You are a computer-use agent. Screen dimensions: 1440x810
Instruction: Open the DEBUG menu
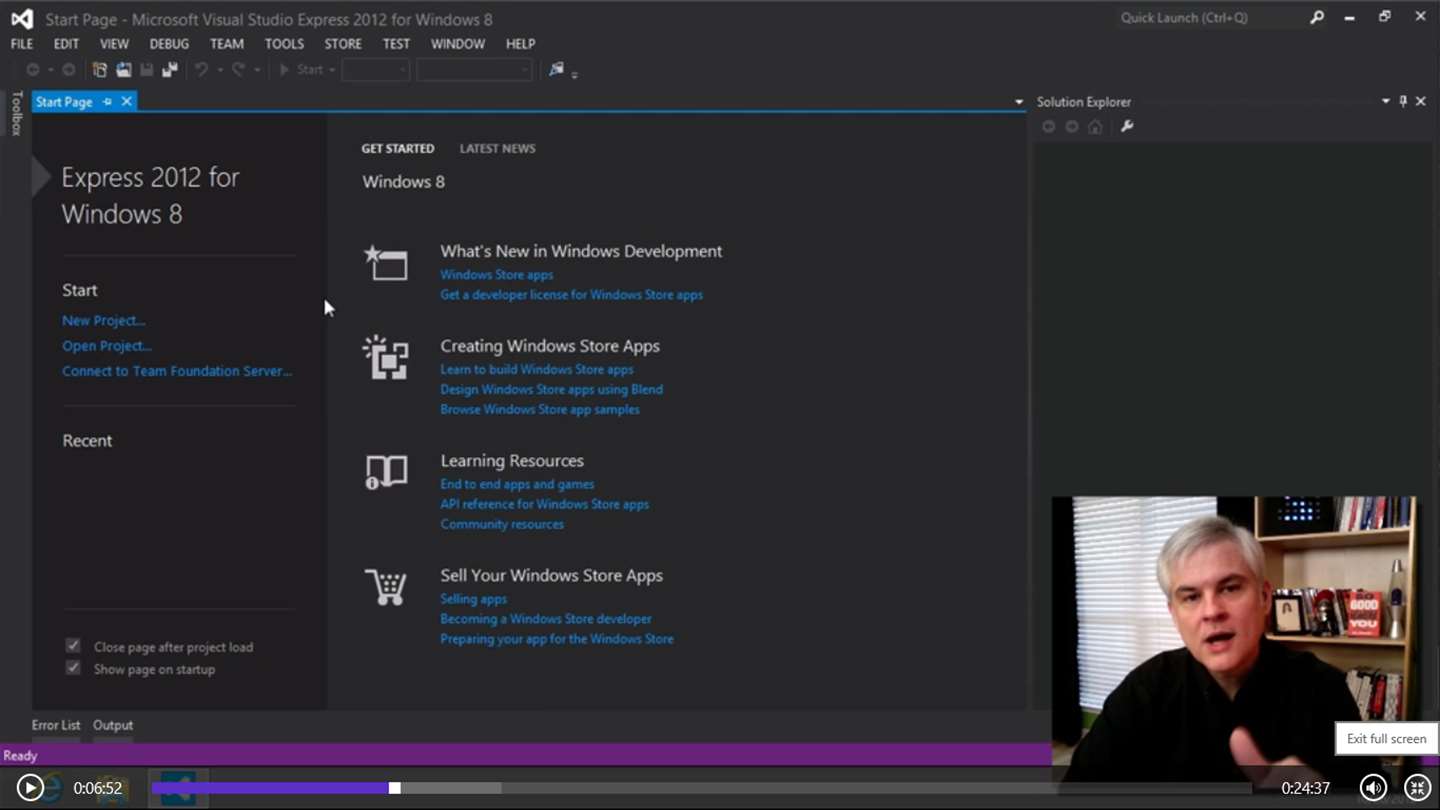click(x=169, y=44)
